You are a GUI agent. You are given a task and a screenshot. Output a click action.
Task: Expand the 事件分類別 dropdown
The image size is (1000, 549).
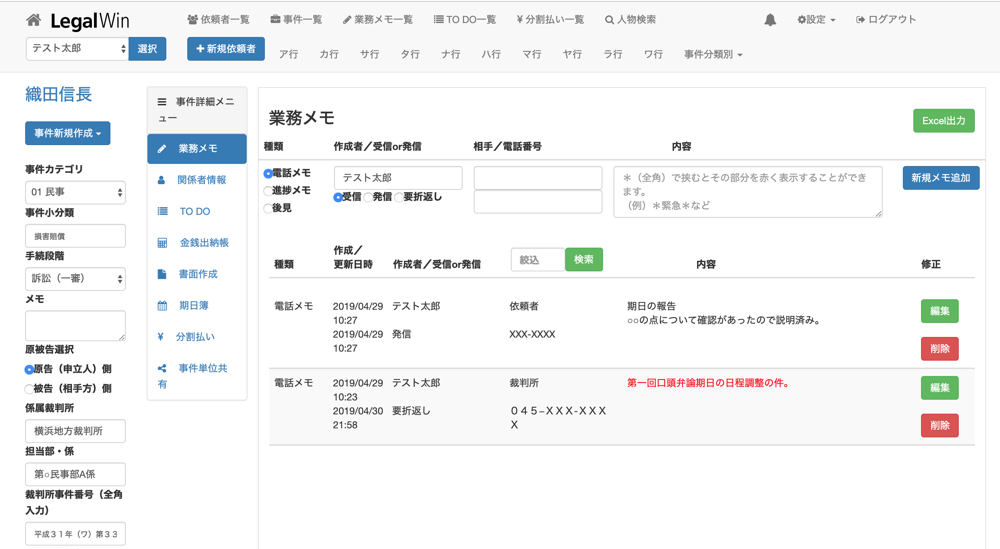click(x=713, y=54)
